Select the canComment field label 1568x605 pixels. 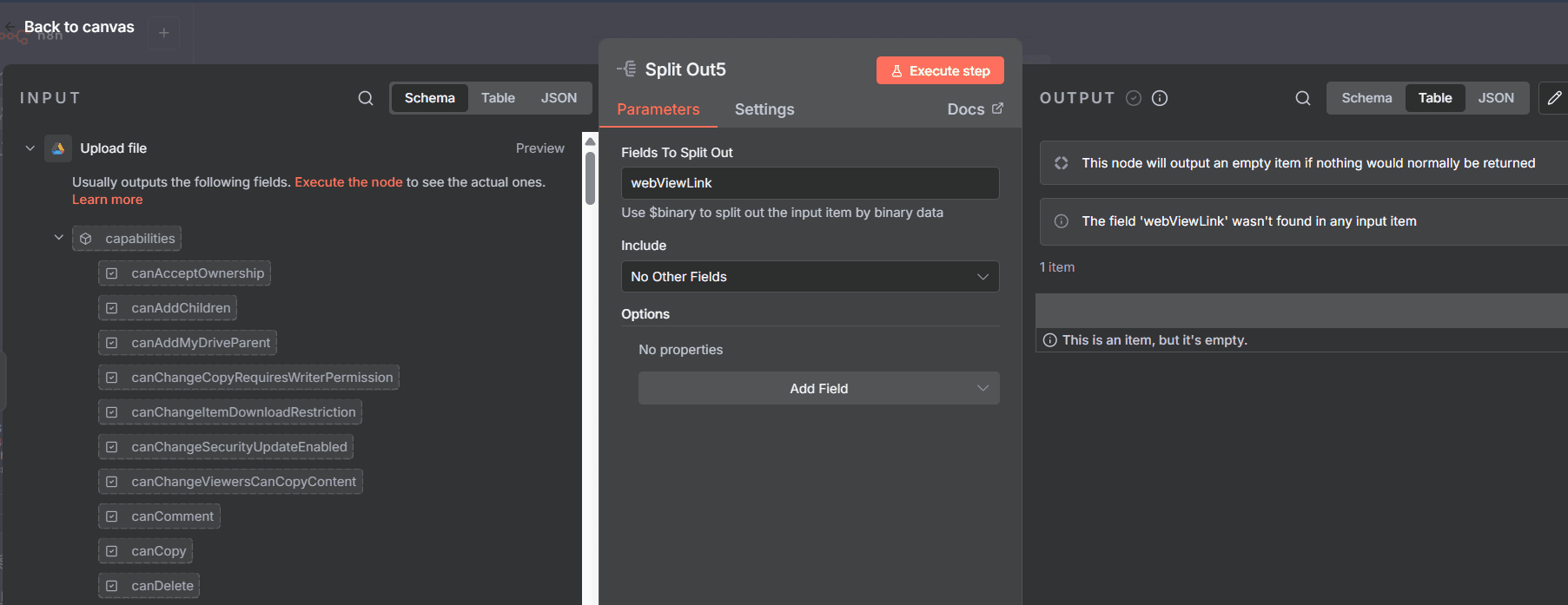coord(172,516)
